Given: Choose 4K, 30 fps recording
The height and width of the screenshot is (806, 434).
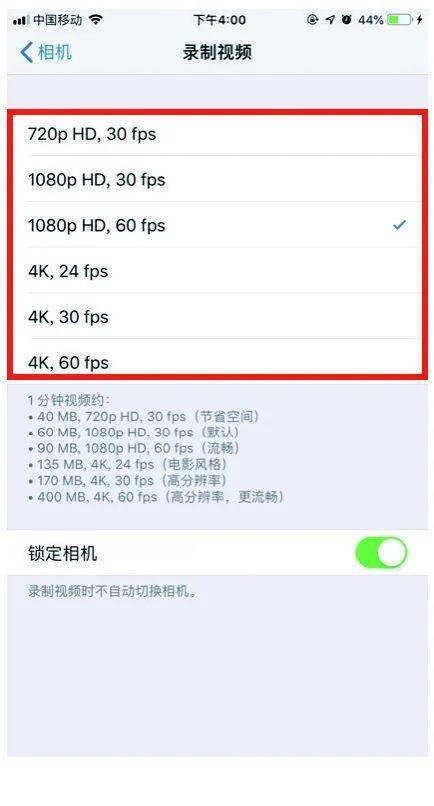Looking at the screenshot, I should pos(216,316).
